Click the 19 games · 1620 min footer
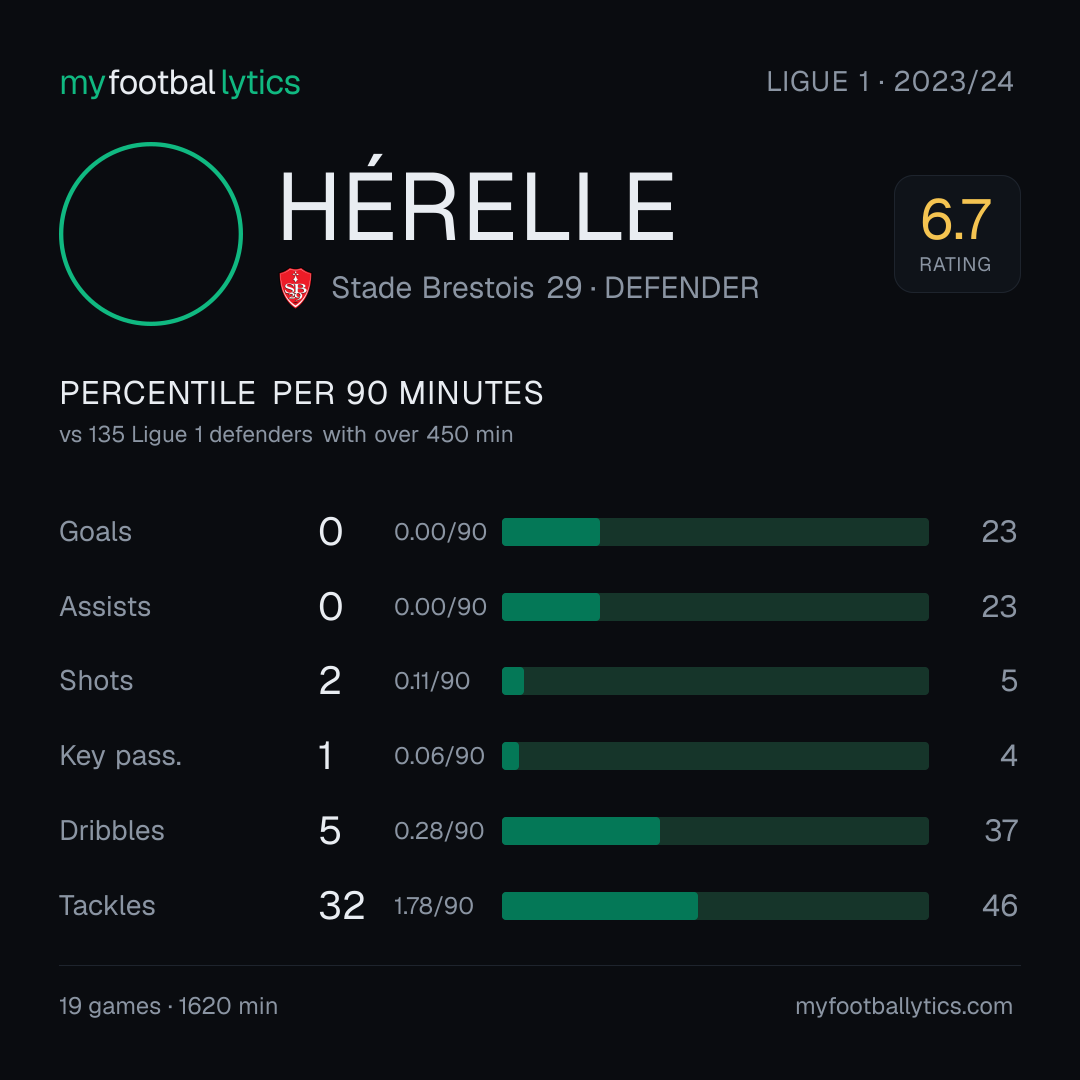Viewport: 1080px width, 1080px height. click(169, 1006)
